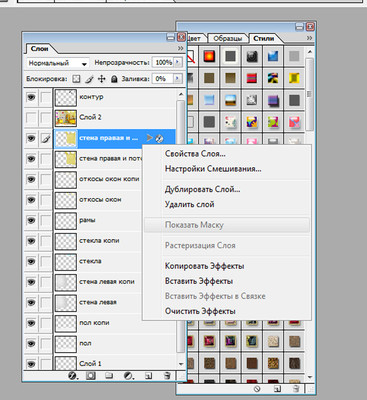This screenshot has height=400, width=367.
Task: Open the Заливка slider arrow
Action: click(178, 79)
